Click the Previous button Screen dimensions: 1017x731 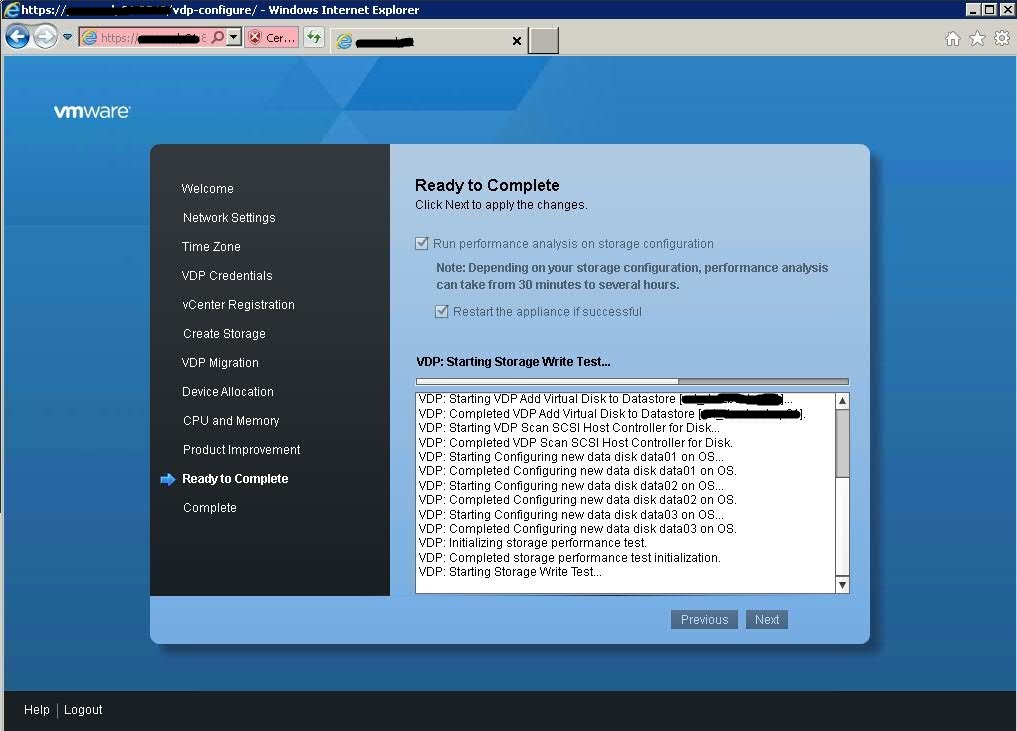click(x=704, y=619)
